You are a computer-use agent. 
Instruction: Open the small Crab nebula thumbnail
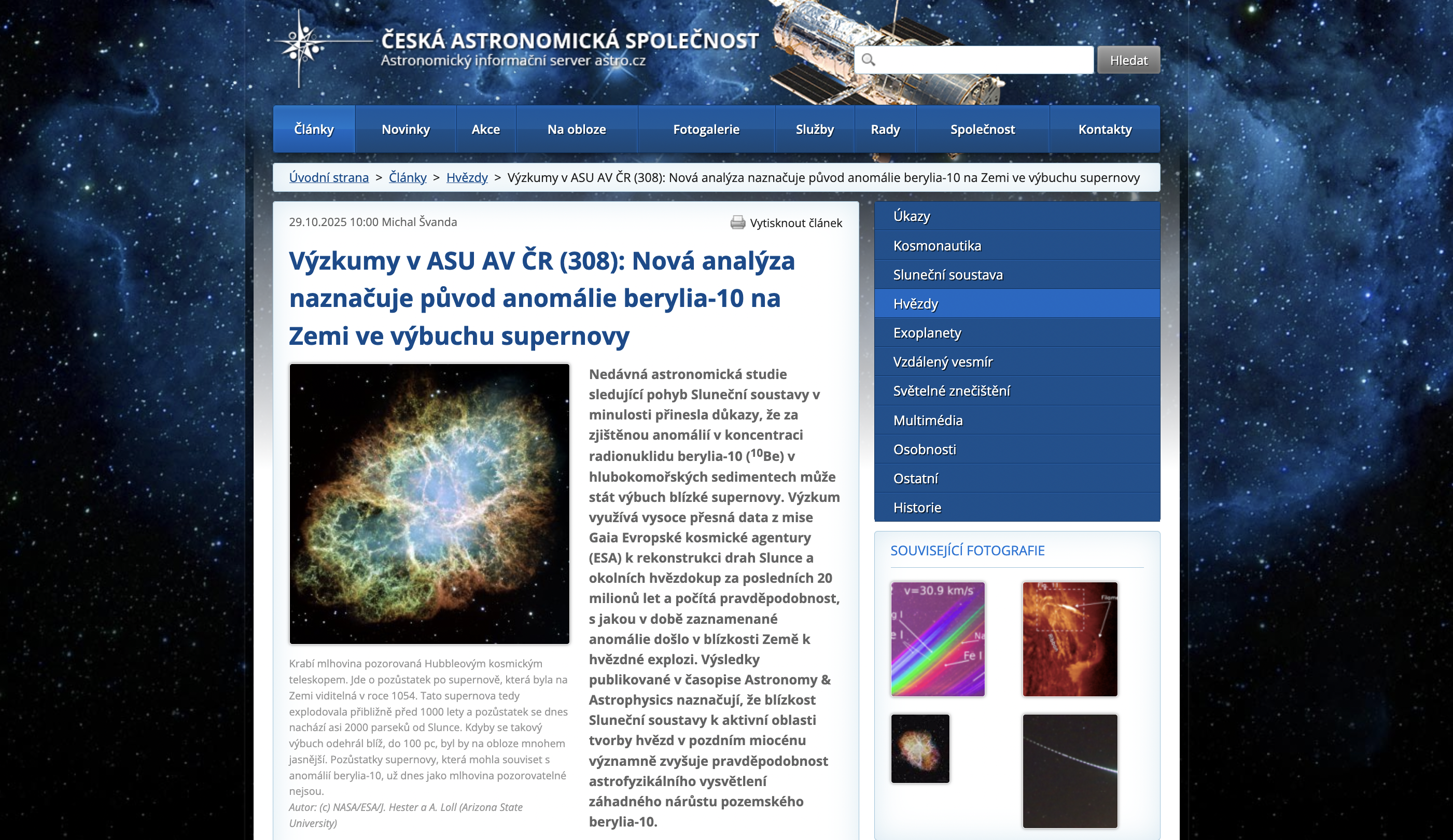pyautogui.click(x=919, y=748)
